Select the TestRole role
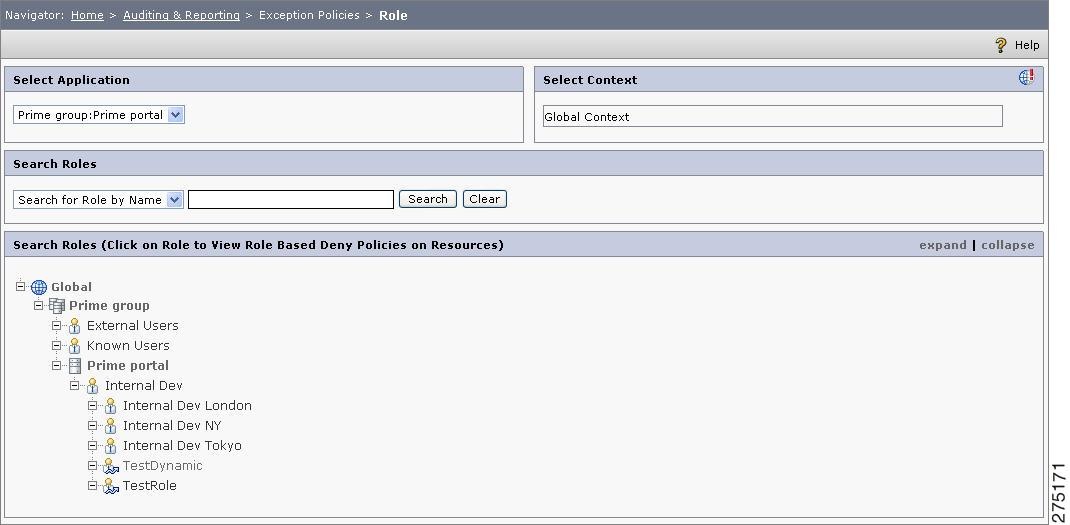Screen dimensions: 1070x525 pos(149,485)
